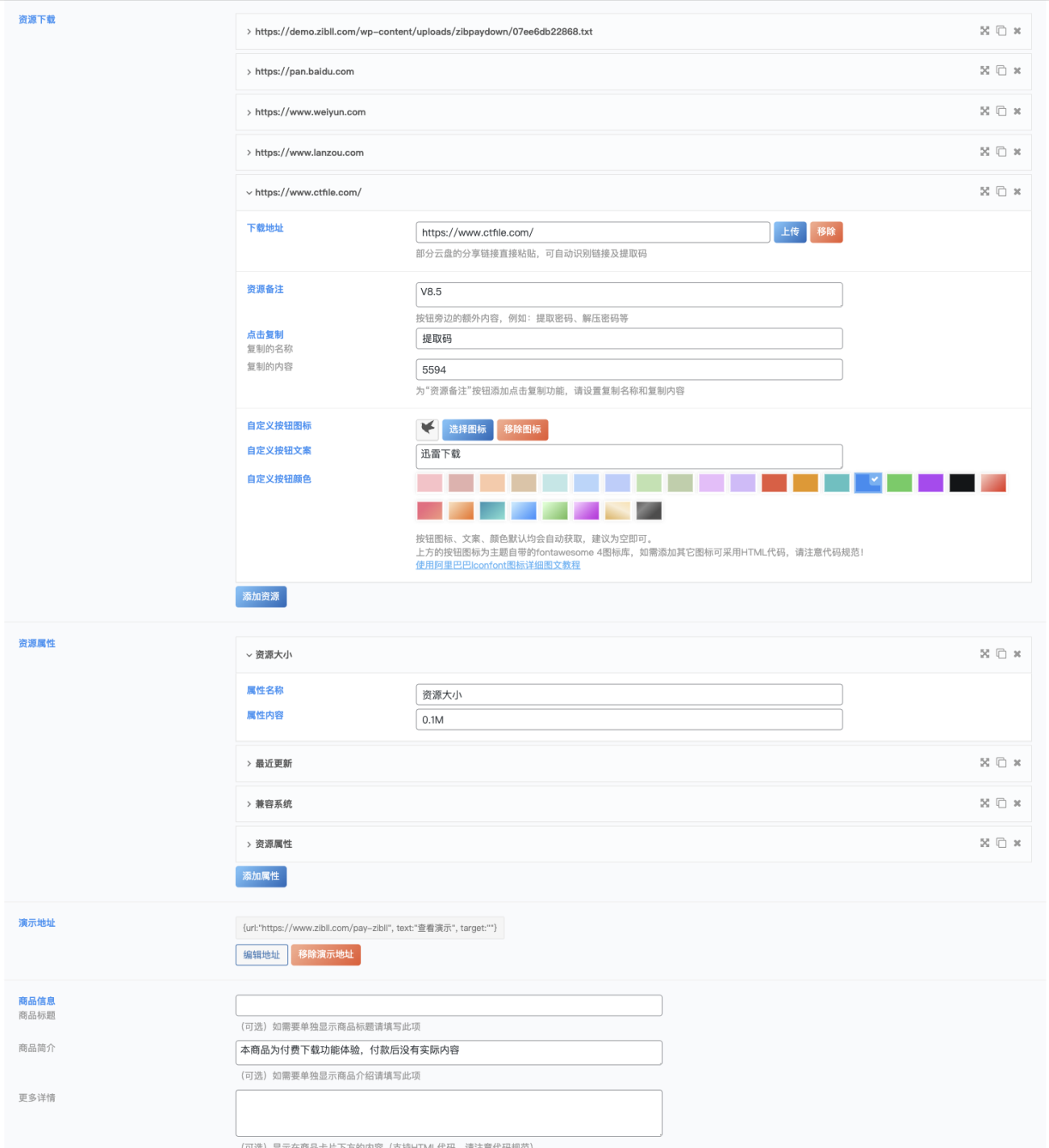
Task: Click the 添加资源 button
Action: coord(261,597)
